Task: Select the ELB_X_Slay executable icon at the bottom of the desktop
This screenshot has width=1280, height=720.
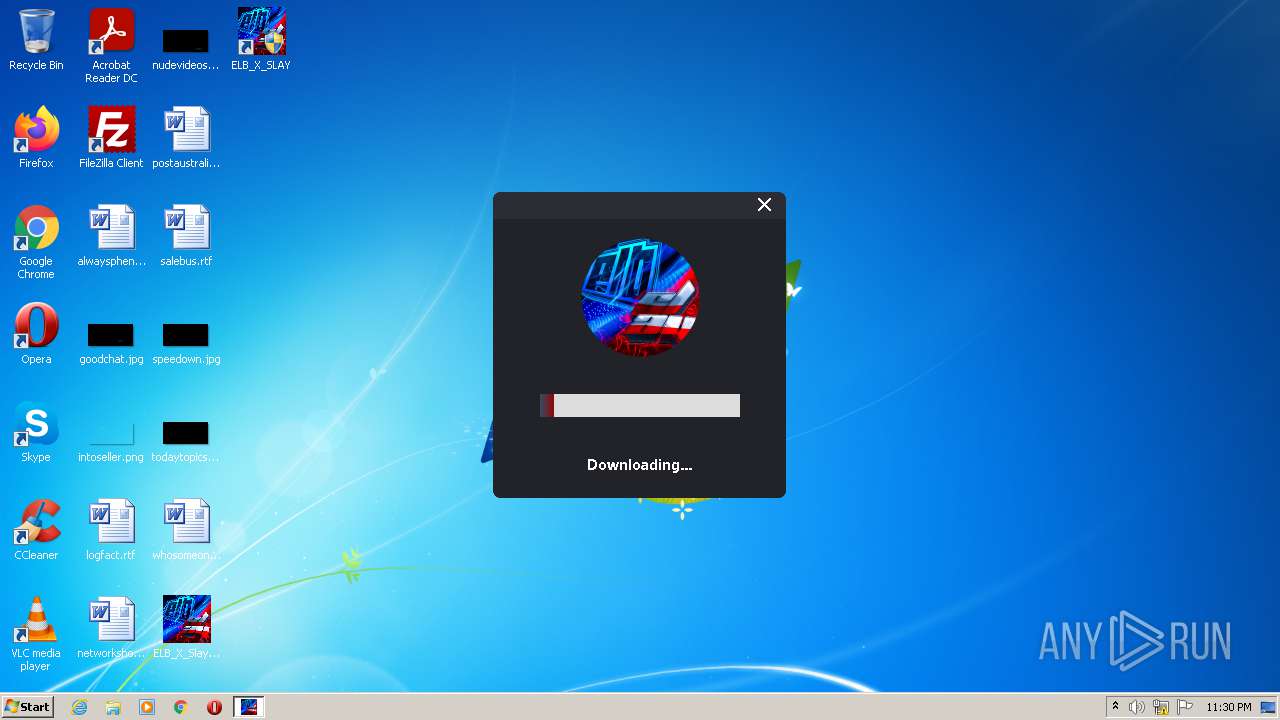Action: pos(186,628)
